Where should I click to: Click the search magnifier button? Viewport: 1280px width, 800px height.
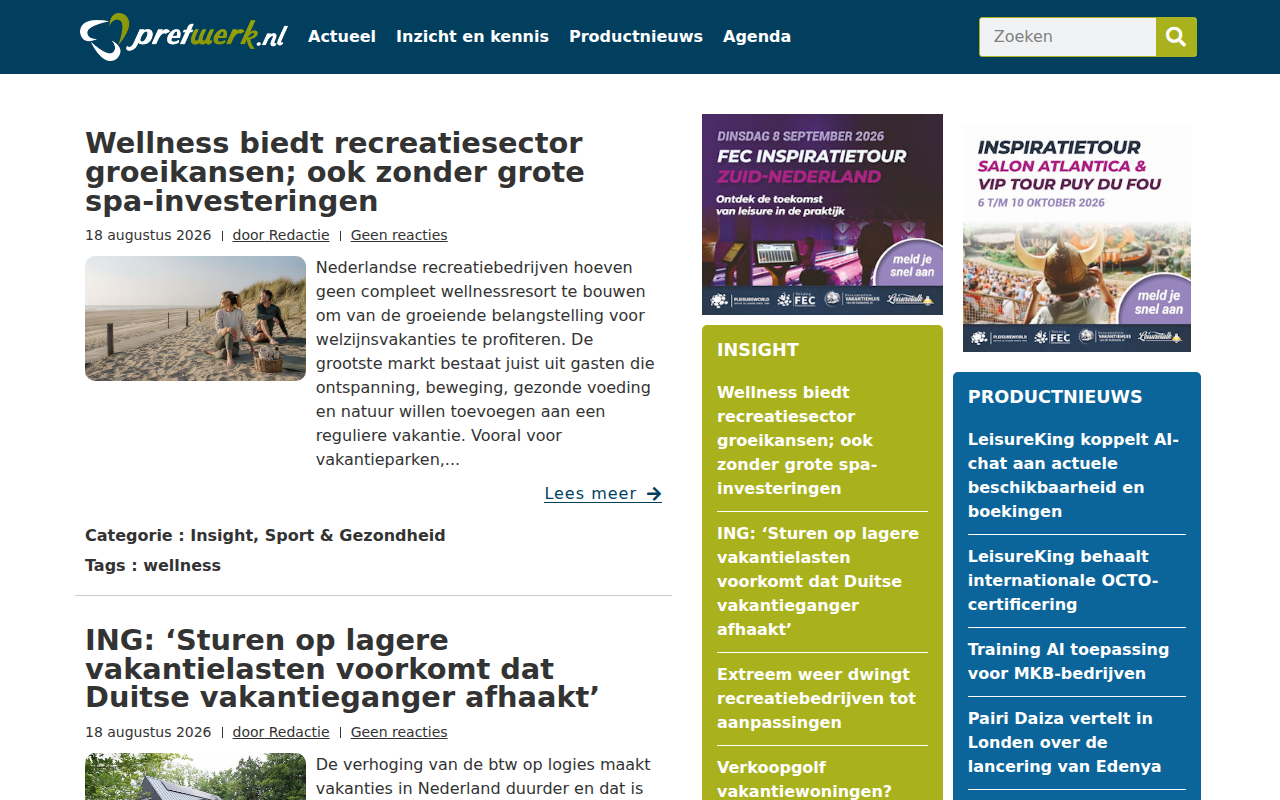[x=1176, y=37]
